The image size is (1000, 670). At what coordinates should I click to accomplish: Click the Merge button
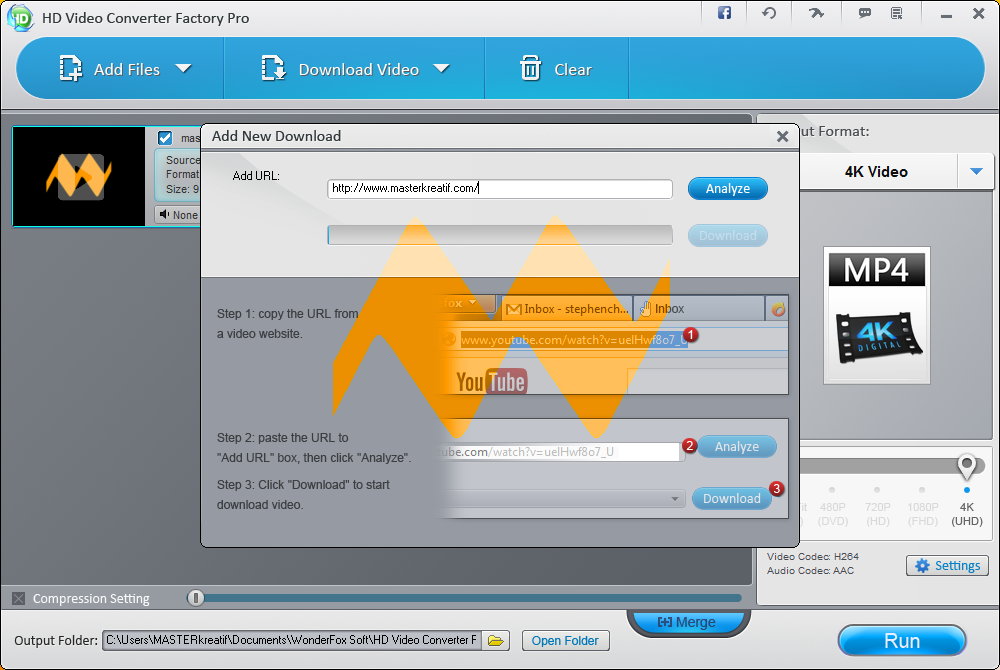coord(688,622)
